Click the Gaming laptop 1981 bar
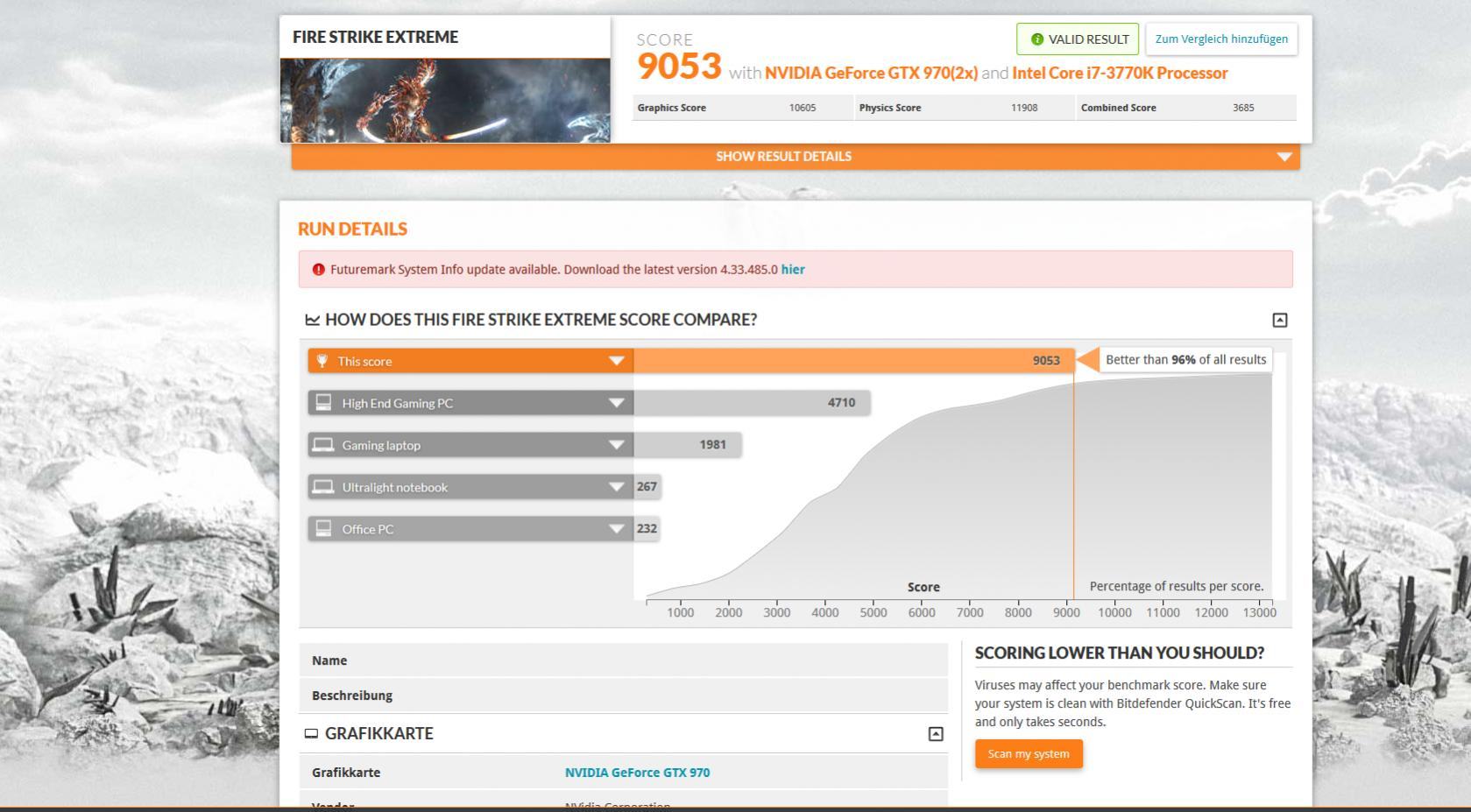 click(688, 445)
